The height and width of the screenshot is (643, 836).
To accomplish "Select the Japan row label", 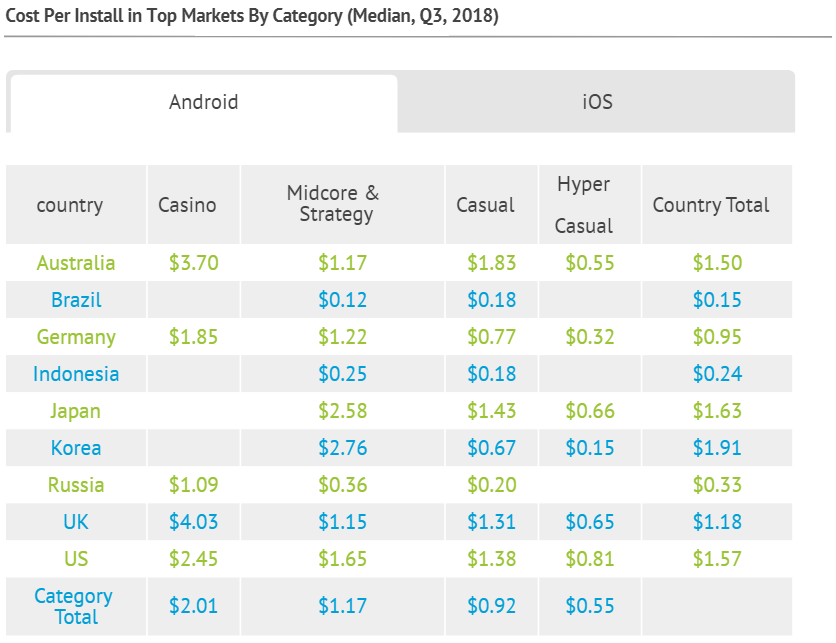I will click(75, 411).
